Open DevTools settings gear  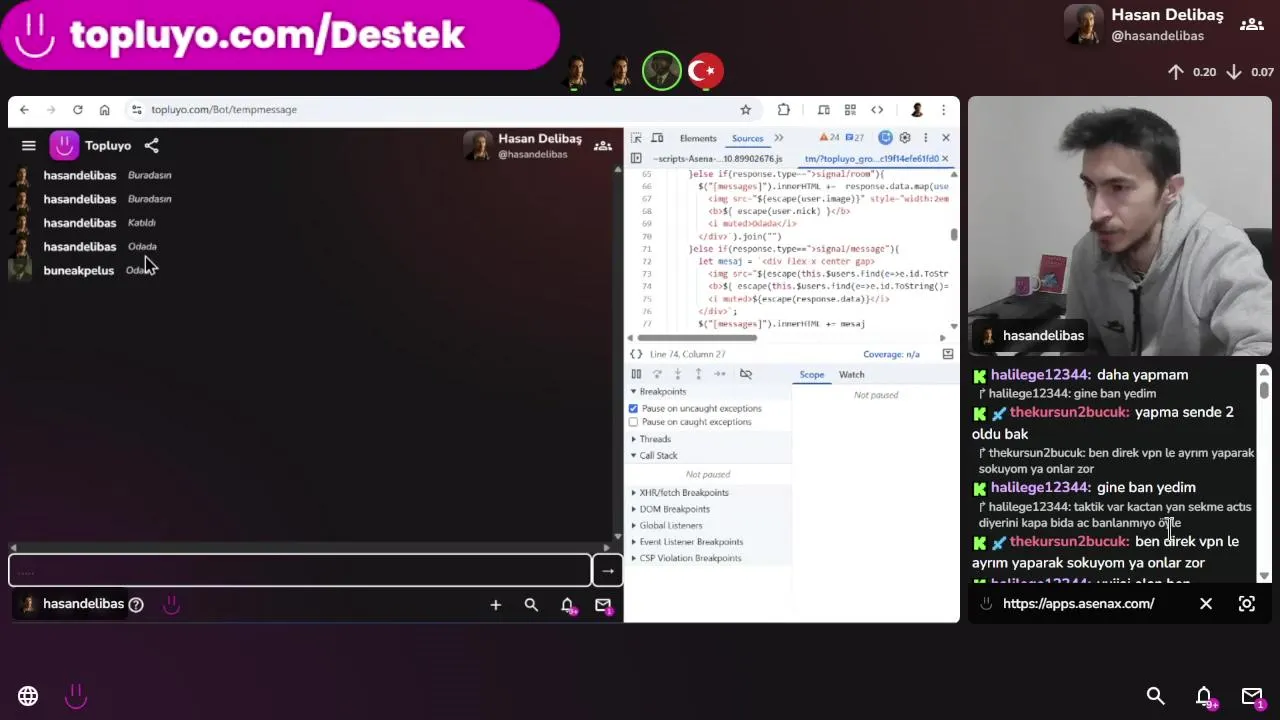click(x=905, y=138)
